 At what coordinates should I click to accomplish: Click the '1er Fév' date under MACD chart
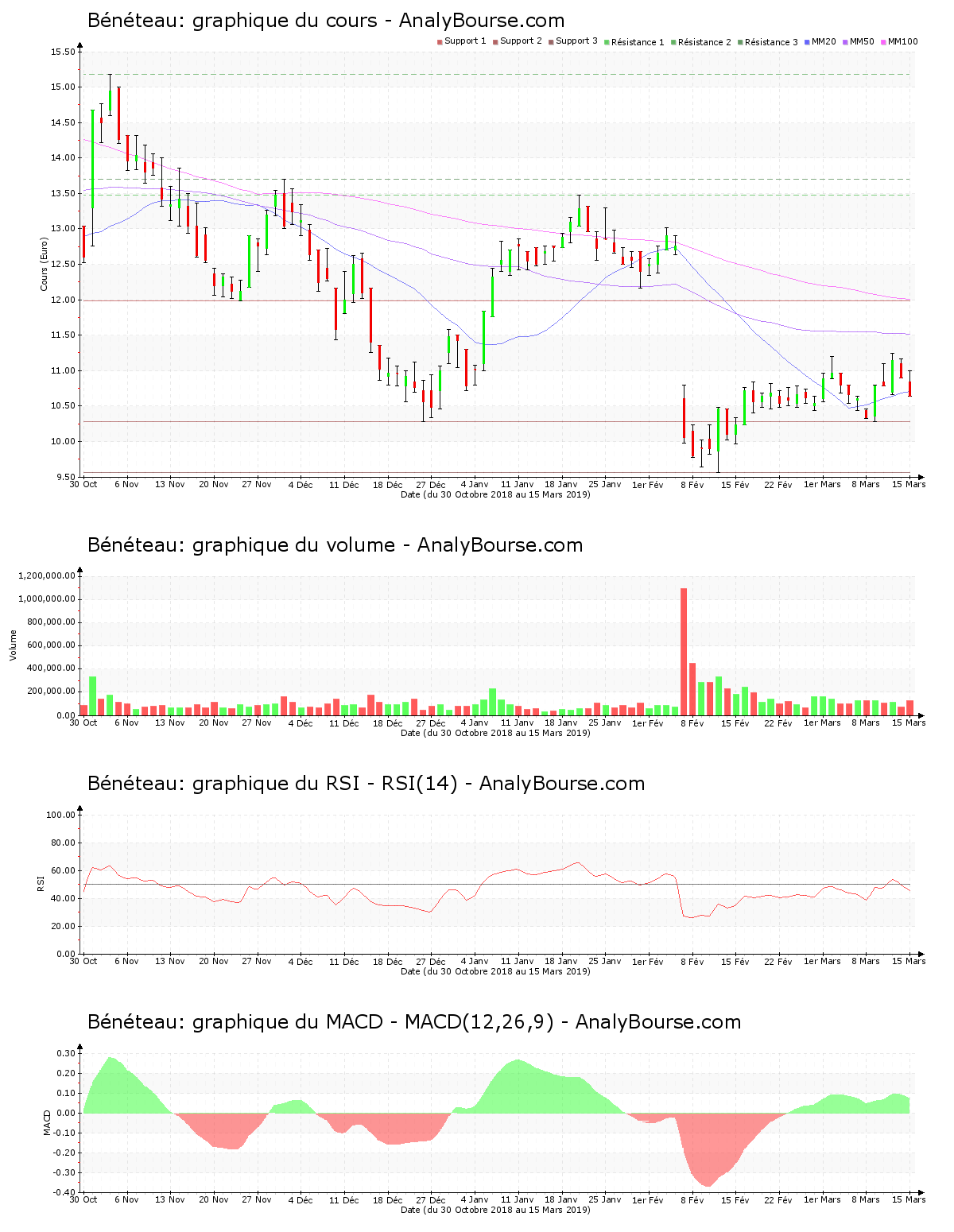648,1199
